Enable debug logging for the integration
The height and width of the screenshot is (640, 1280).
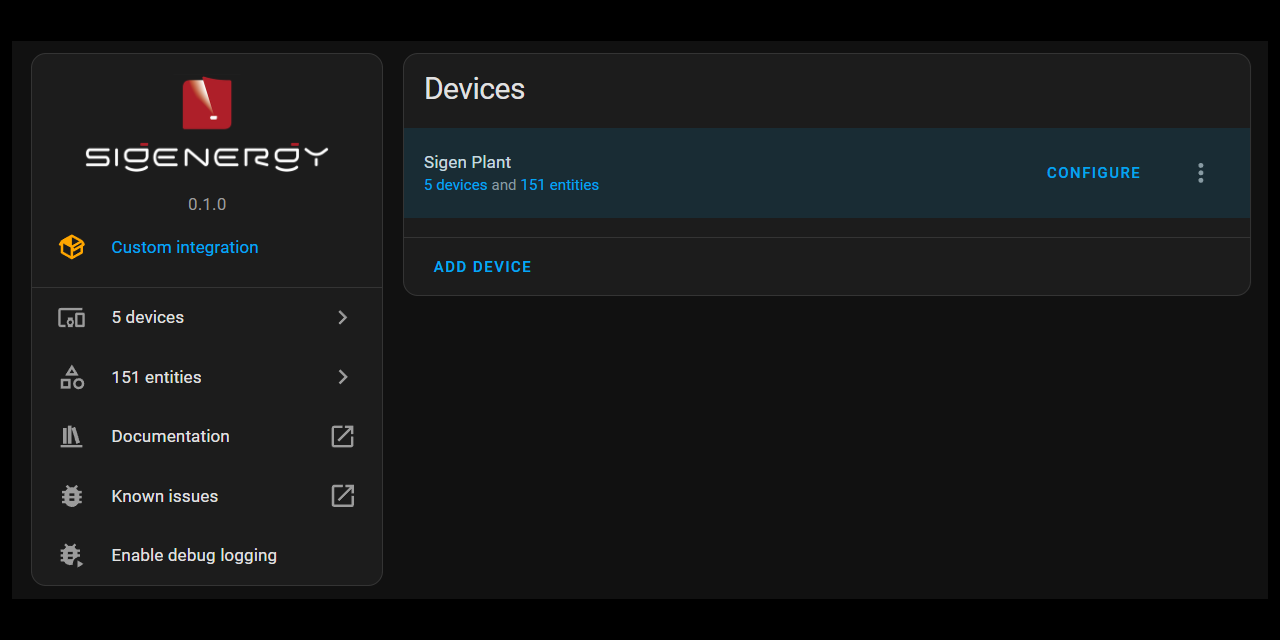click(194, 555)
